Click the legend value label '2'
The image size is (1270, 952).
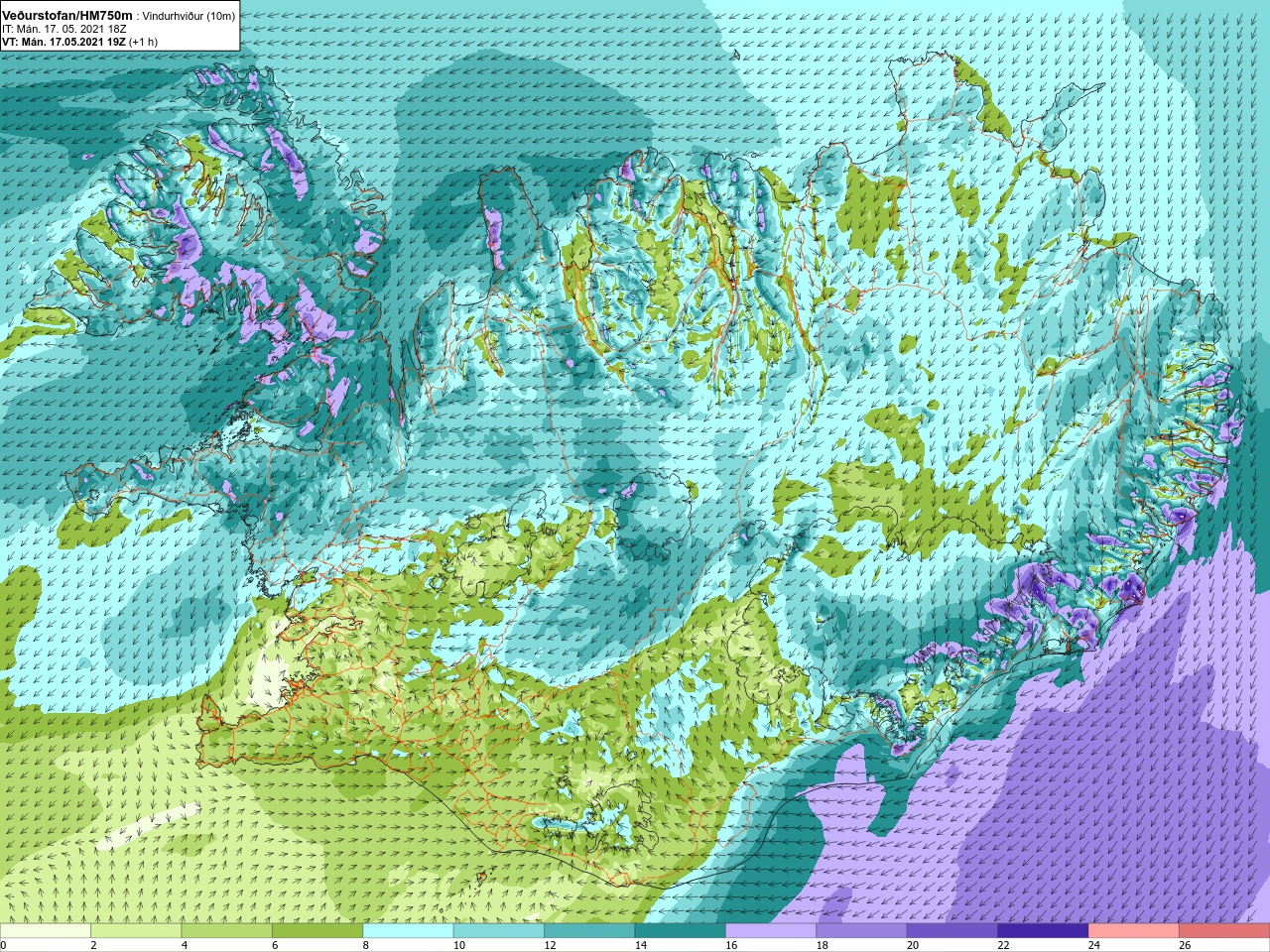click(93, 945)
